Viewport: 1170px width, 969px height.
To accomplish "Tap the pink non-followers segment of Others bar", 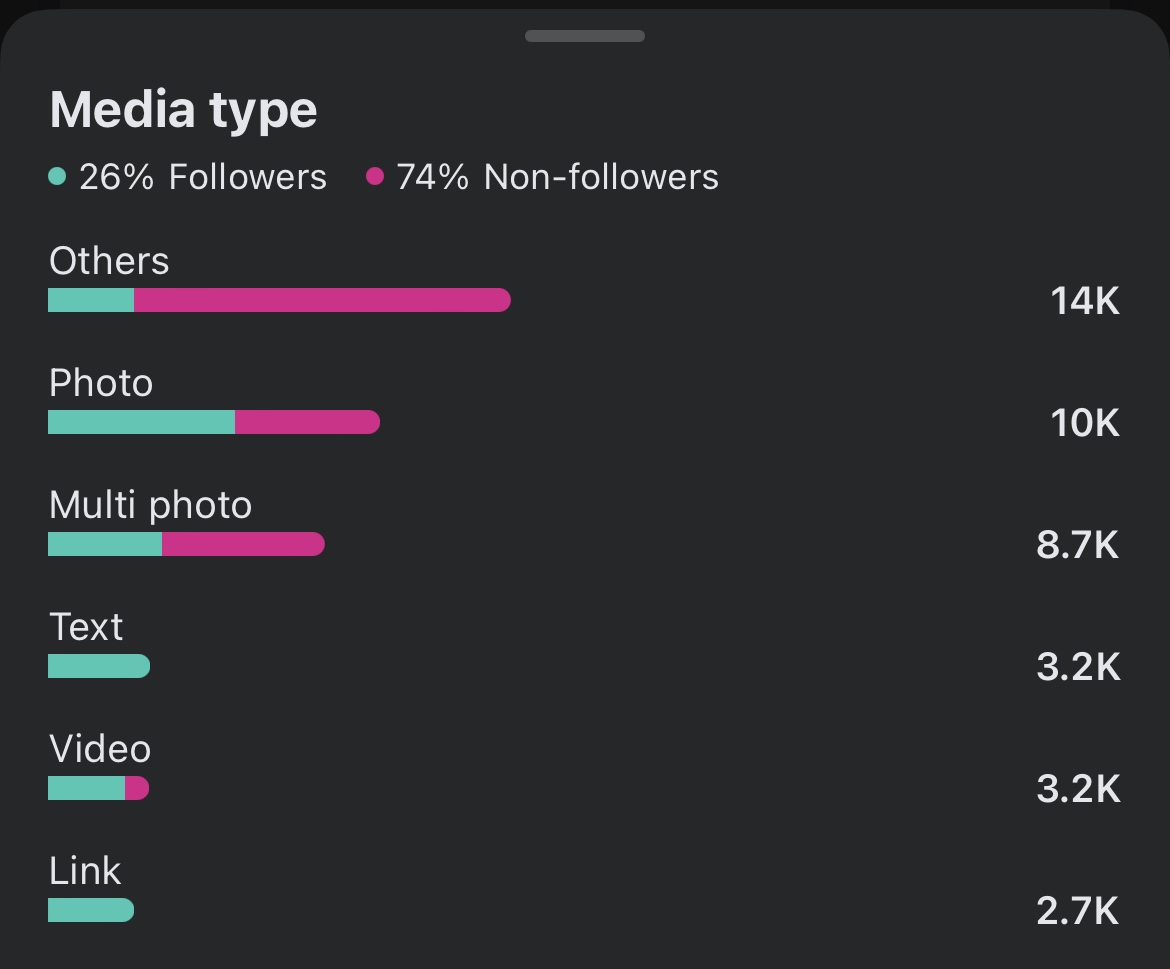I will tap(322, 300).
